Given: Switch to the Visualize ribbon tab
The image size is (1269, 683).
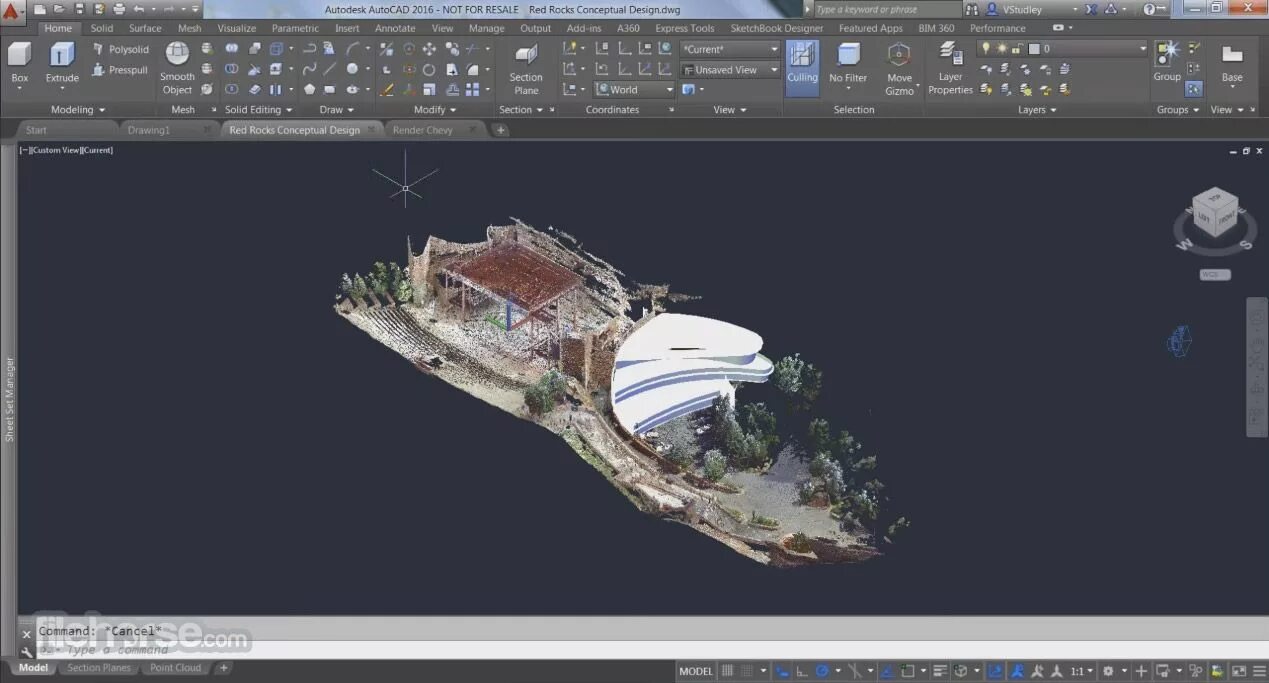Looking at the screenshot, I should tap(236, 28).
